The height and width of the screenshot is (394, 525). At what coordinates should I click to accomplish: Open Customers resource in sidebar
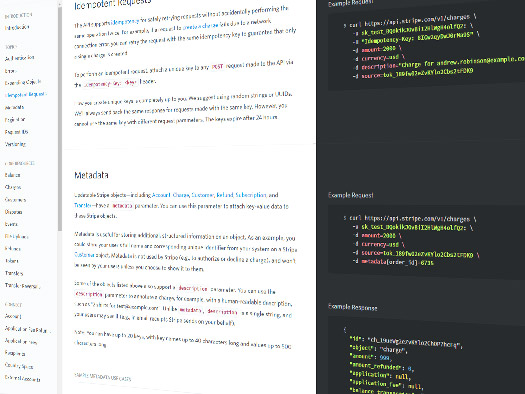(x=15, y=200)
